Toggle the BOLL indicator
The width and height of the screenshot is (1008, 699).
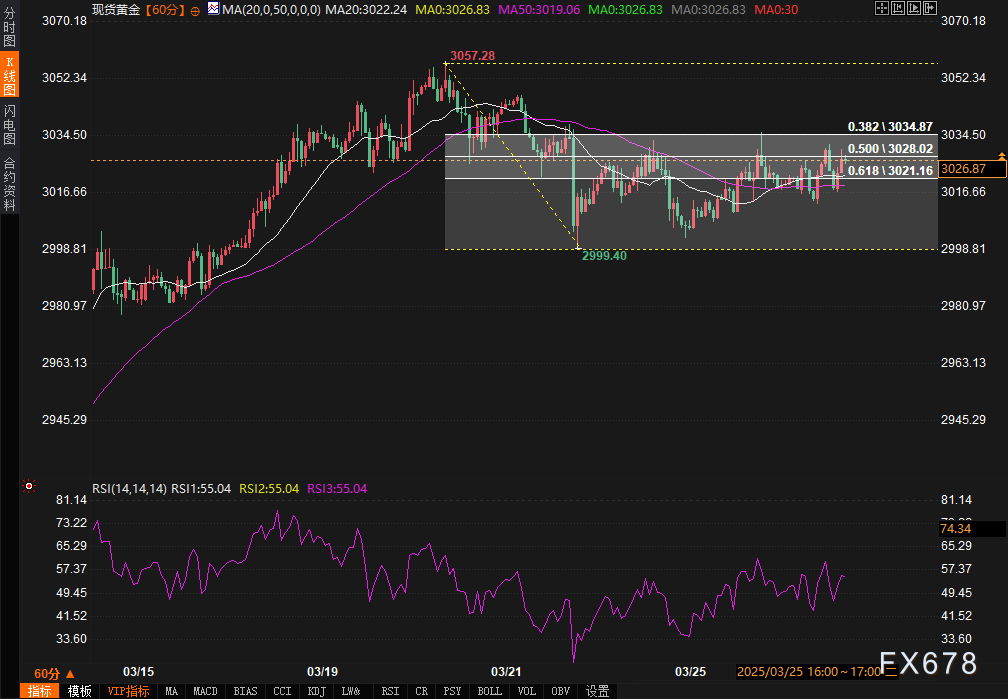click(489, 691)
